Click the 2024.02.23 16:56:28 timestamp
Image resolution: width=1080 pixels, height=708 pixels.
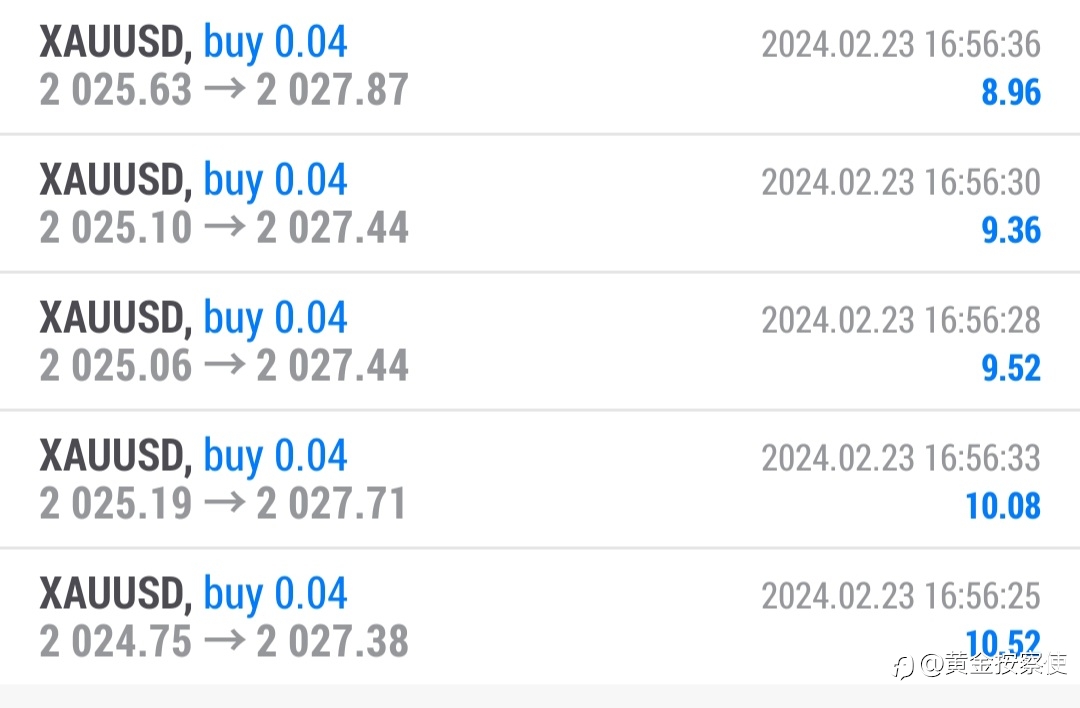coord(901,320)
